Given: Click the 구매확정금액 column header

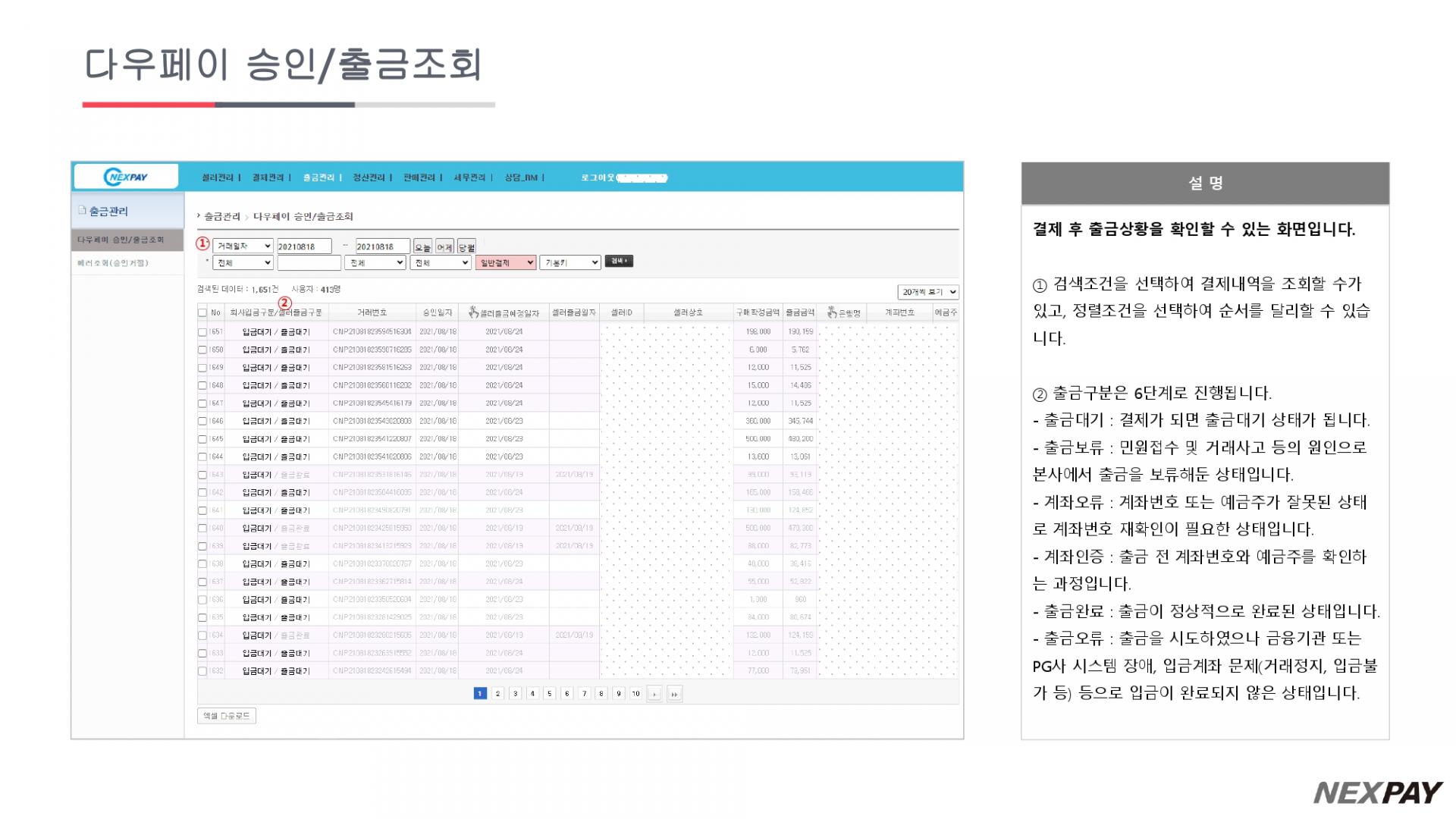Looking at the screenshot, I should click(758, 312).
